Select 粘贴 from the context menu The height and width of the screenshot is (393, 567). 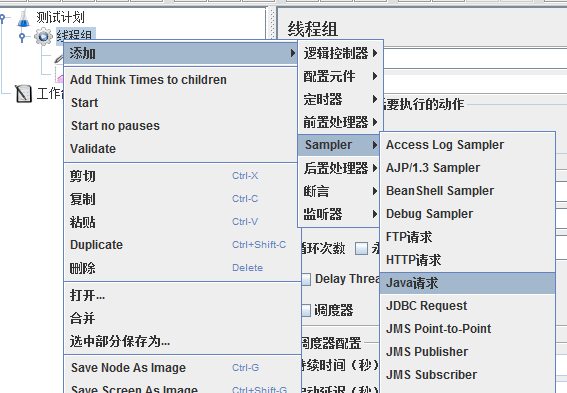point(181,222)
